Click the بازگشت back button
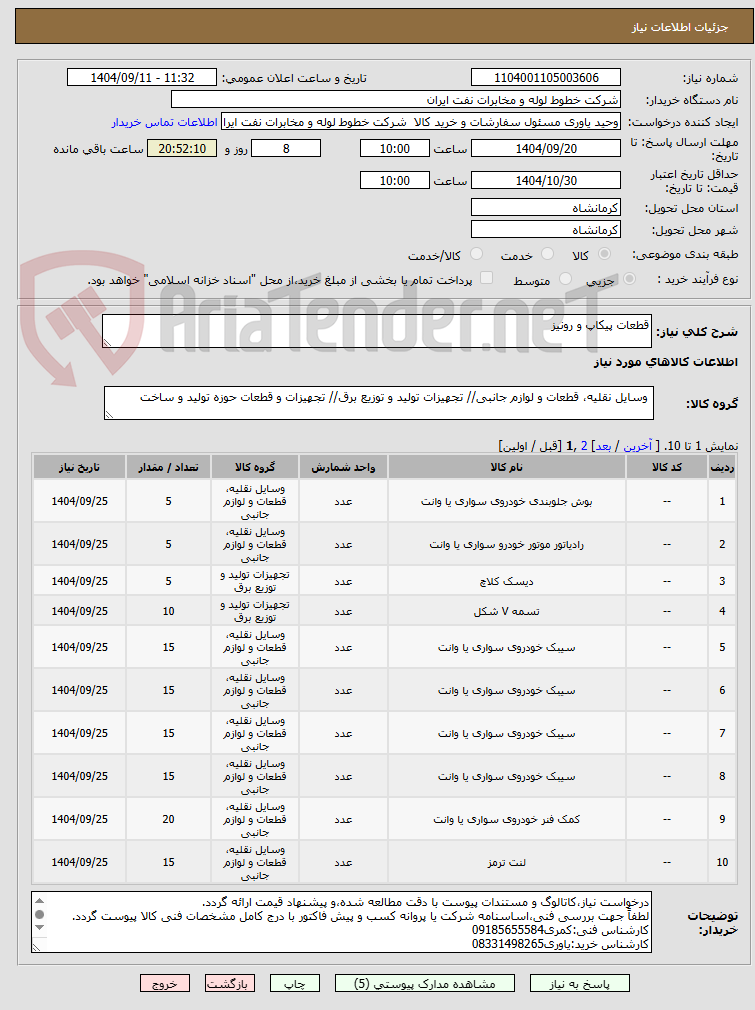This screenshot has width=755, height=1010. 230,983
